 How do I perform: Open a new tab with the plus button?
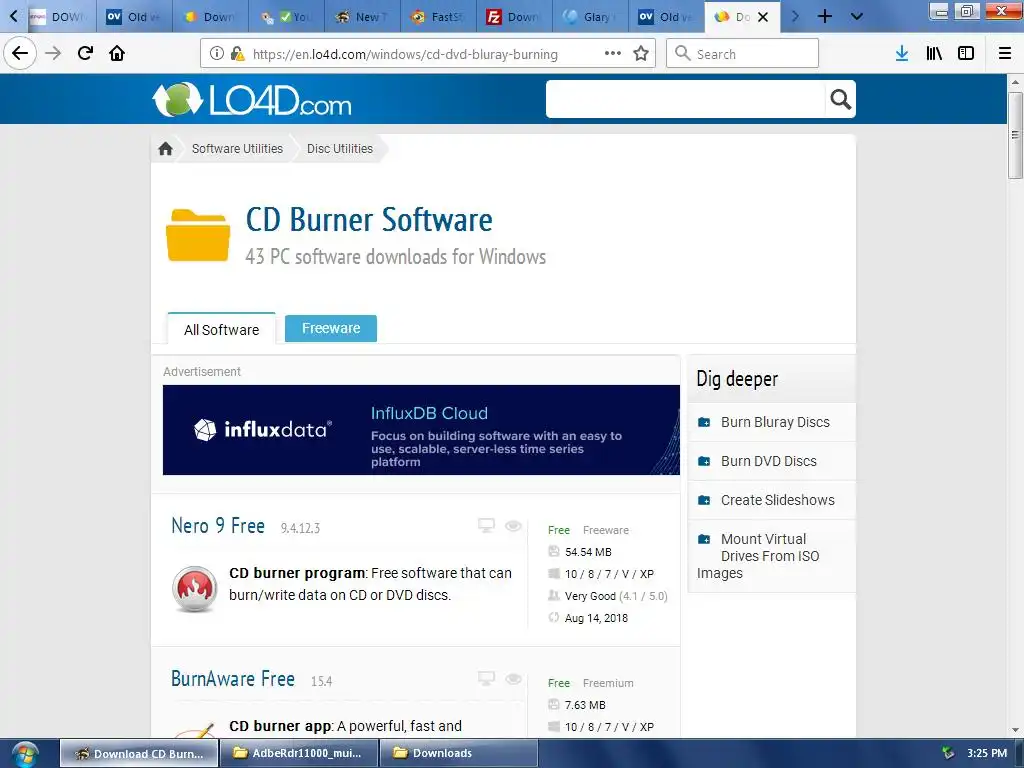pos(825,16)
